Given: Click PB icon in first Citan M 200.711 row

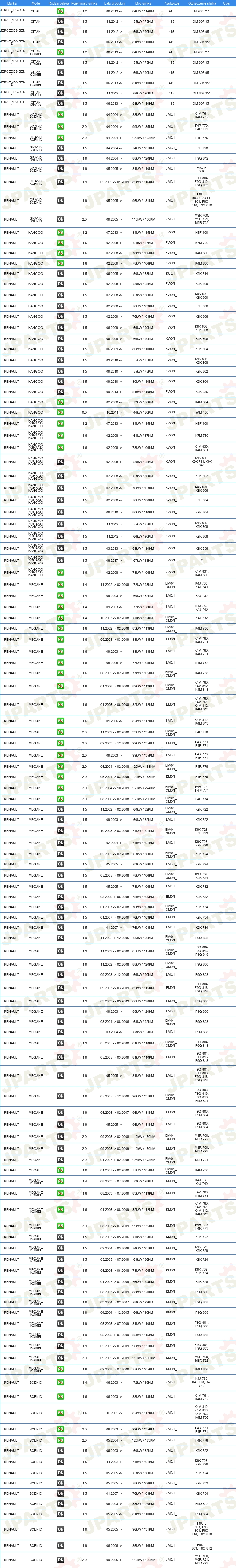Looking at the screenshot, I should pos(61,11).
